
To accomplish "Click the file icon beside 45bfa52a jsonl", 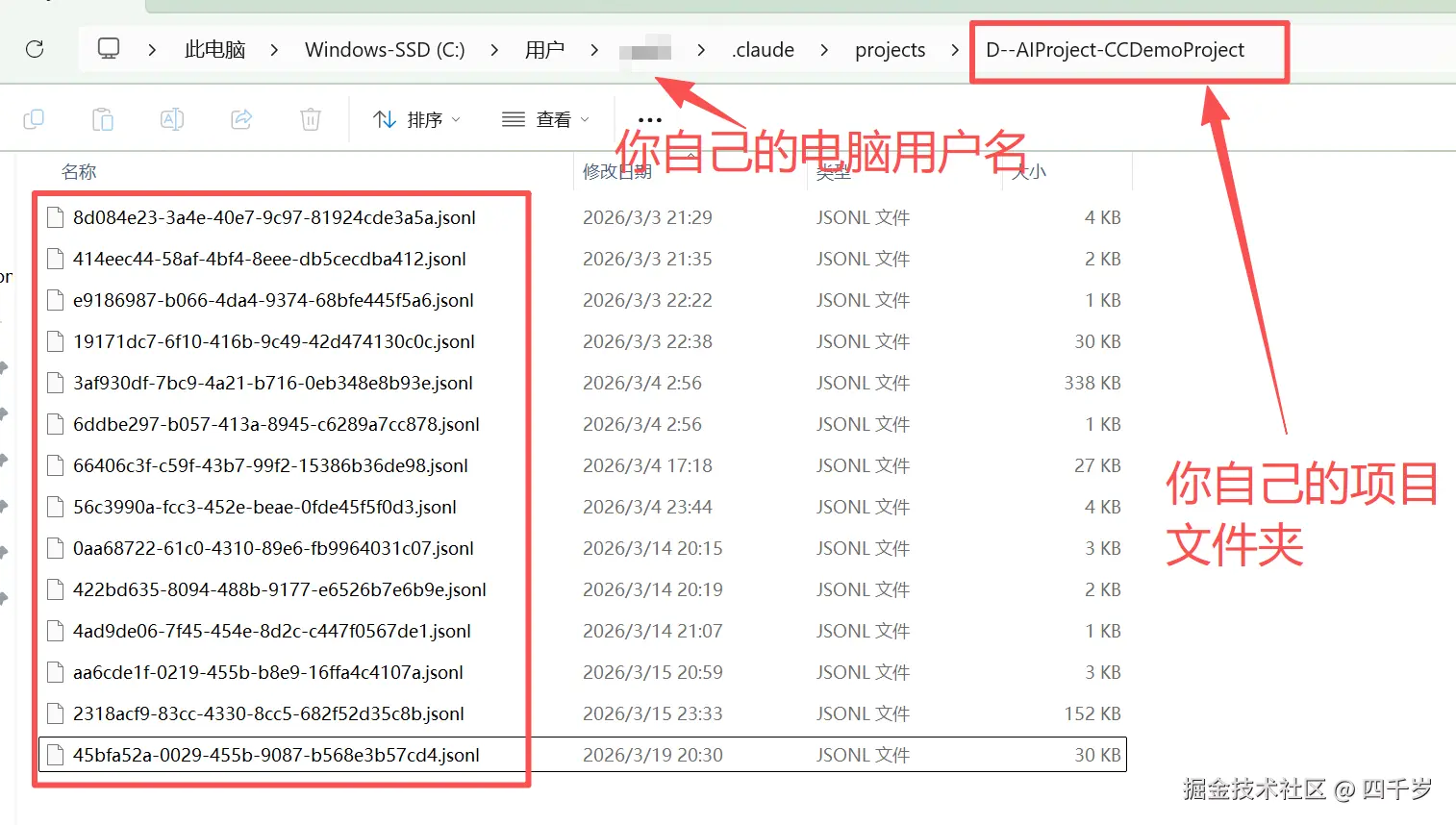I will [54, 755].
